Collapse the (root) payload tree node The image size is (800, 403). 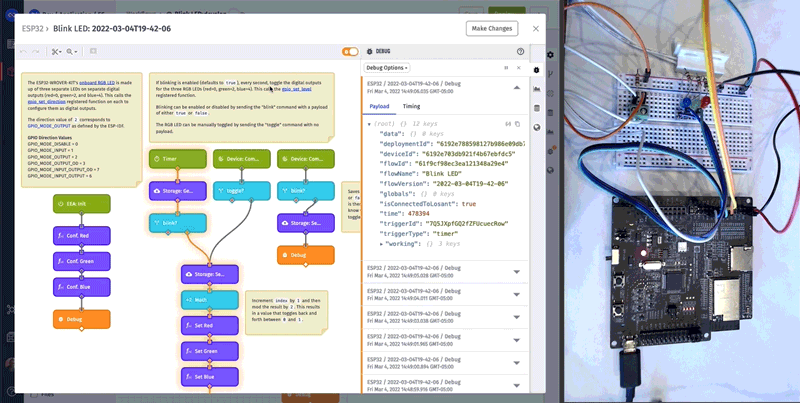[369, 124]
